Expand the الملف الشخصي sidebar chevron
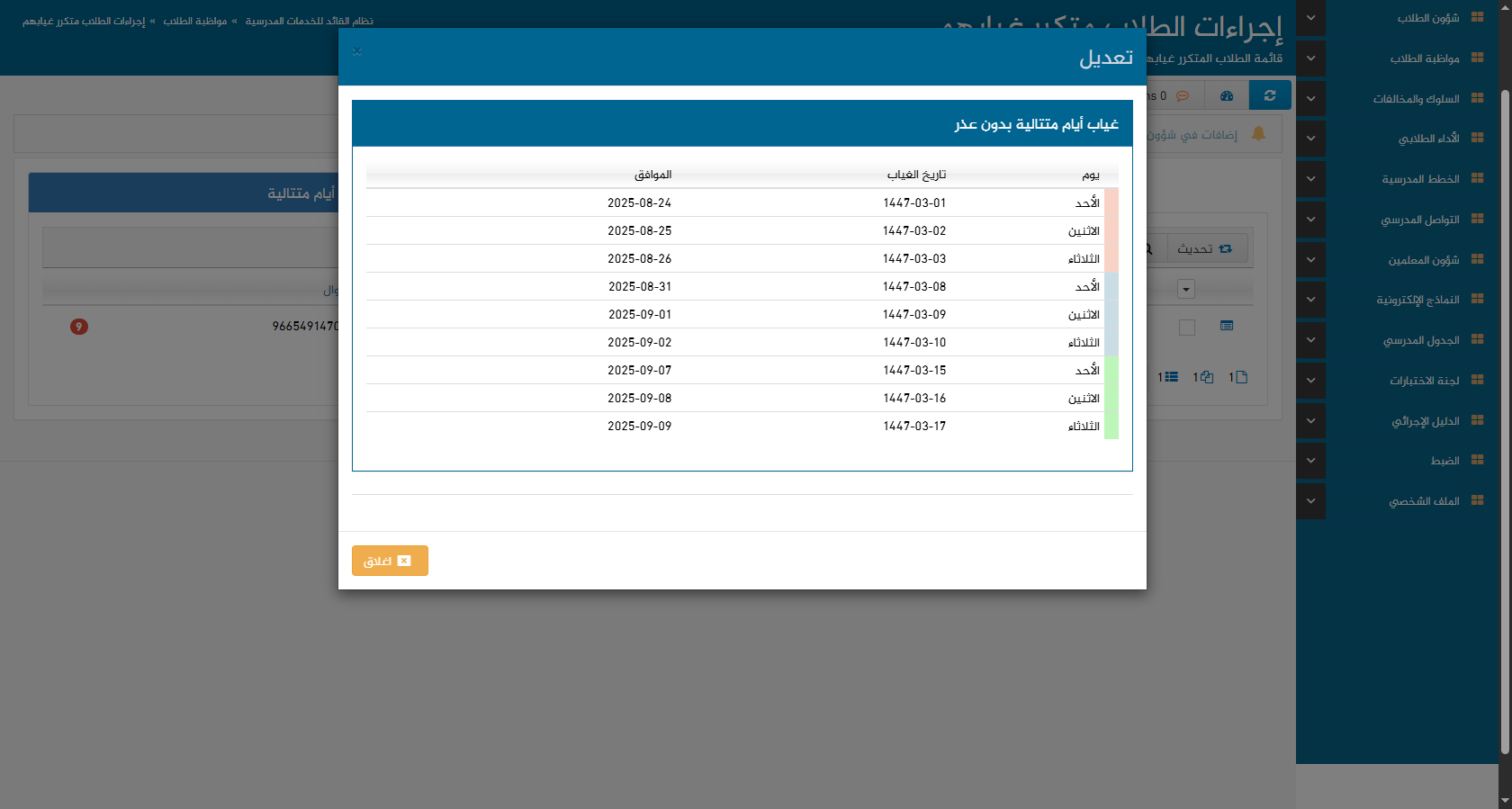The height and width of the screenshot is (809, 1512). (x=1310, y=501)
